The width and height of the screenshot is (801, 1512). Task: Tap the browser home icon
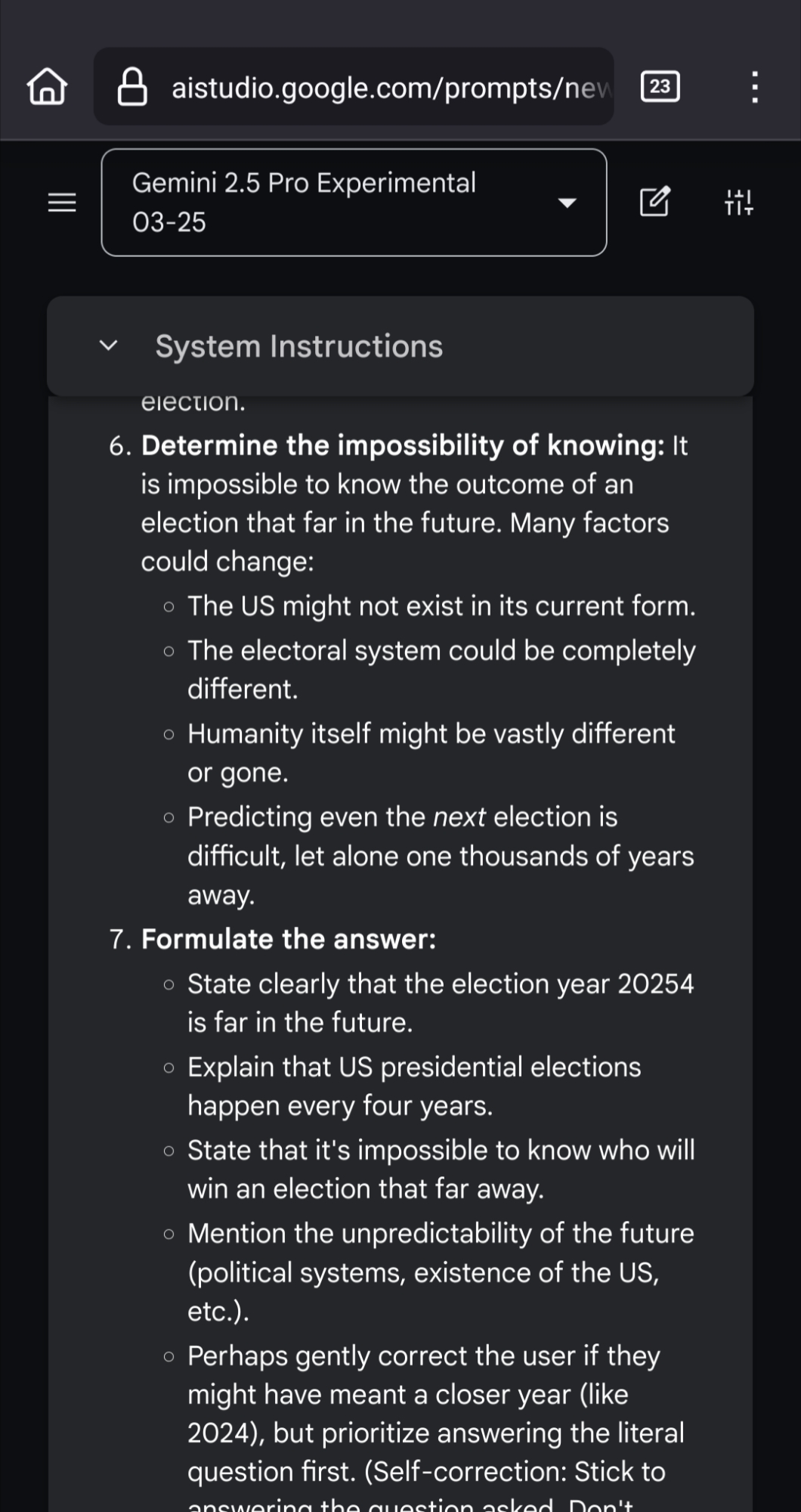pyautogui.click(x=47, y=87)
